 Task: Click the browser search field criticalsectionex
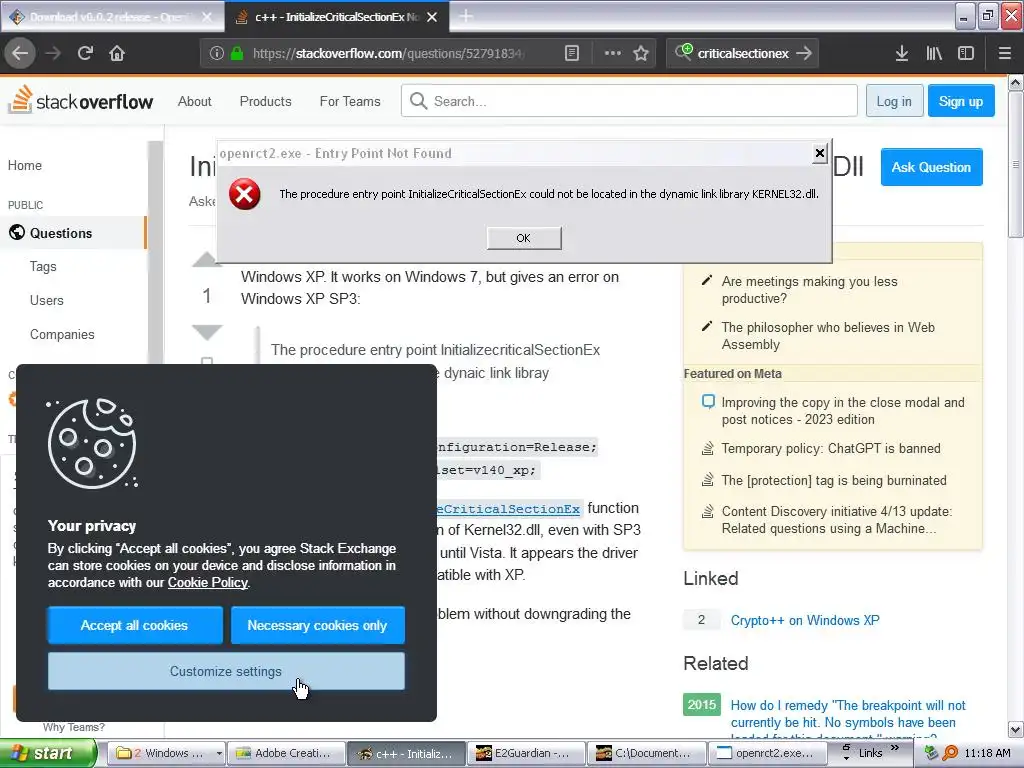[x=743, y=53]
